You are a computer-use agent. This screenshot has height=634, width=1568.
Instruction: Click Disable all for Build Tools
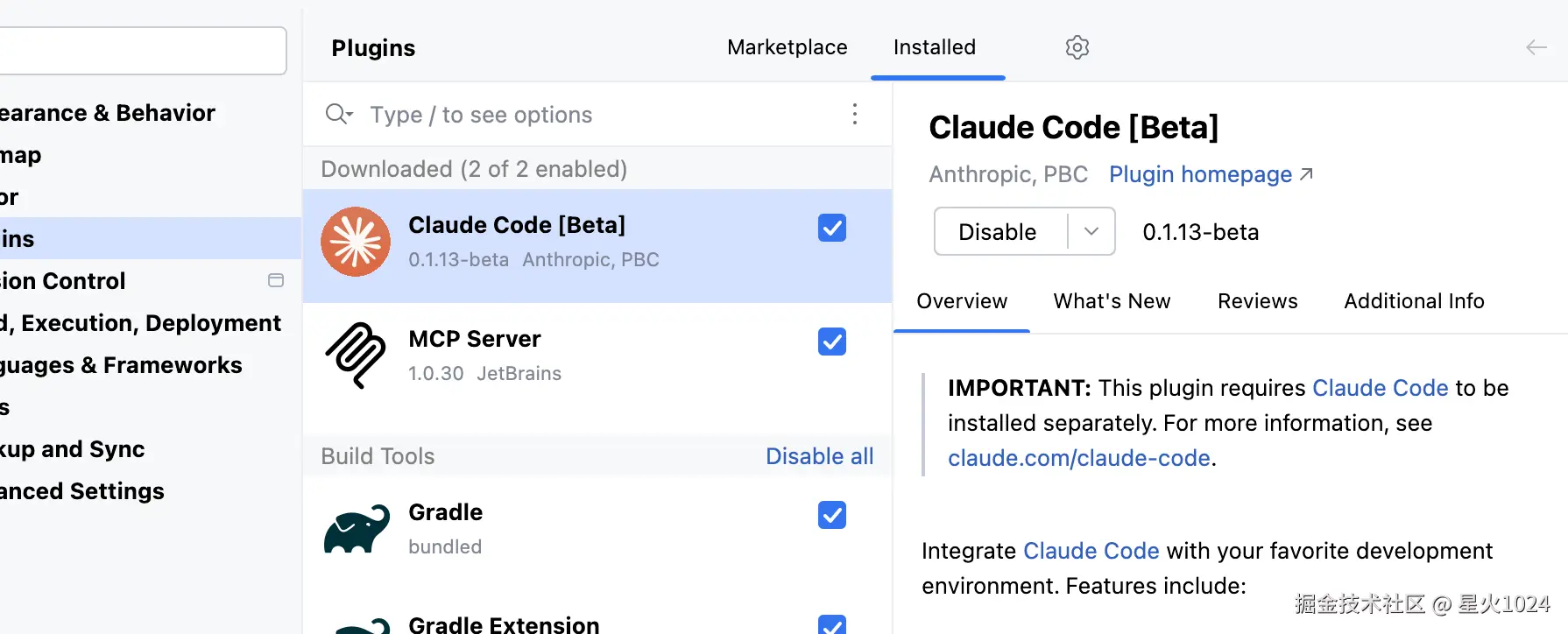pos(819,456)
